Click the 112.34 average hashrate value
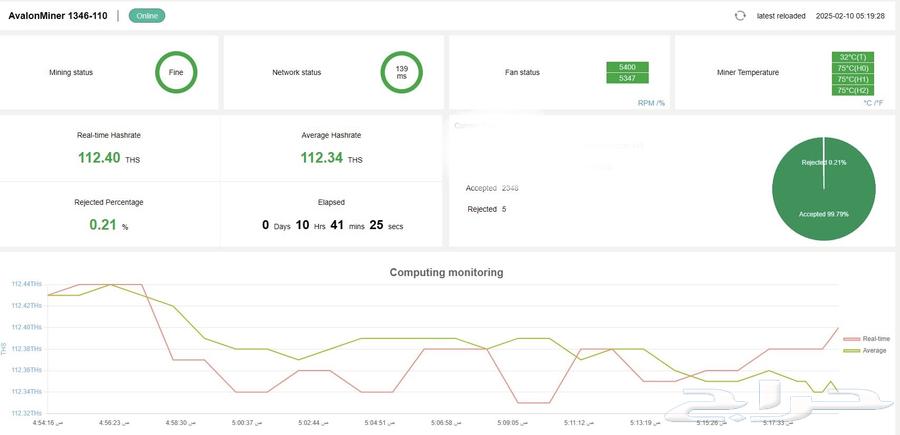 point(322,158)
